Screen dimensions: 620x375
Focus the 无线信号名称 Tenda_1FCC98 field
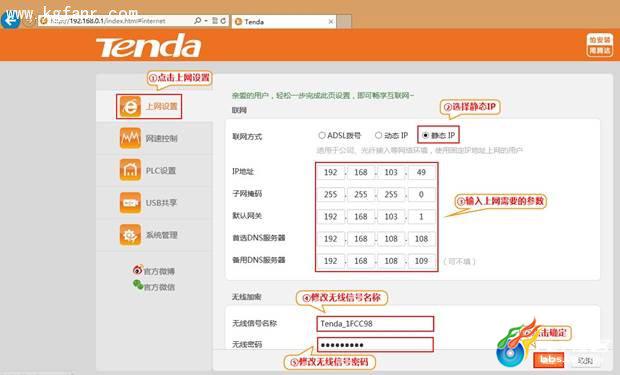pos(375,324)
